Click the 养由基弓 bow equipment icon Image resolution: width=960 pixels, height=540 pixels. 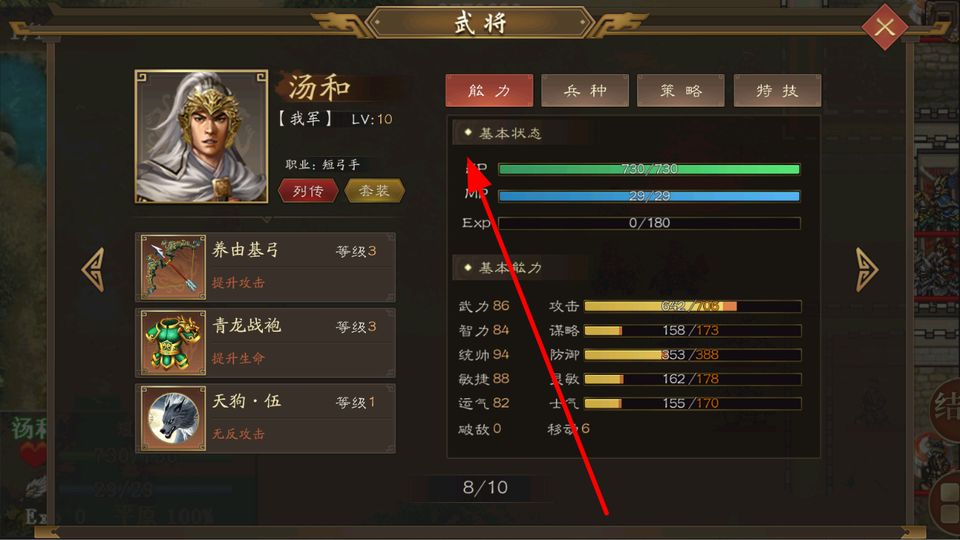point(173,268)
